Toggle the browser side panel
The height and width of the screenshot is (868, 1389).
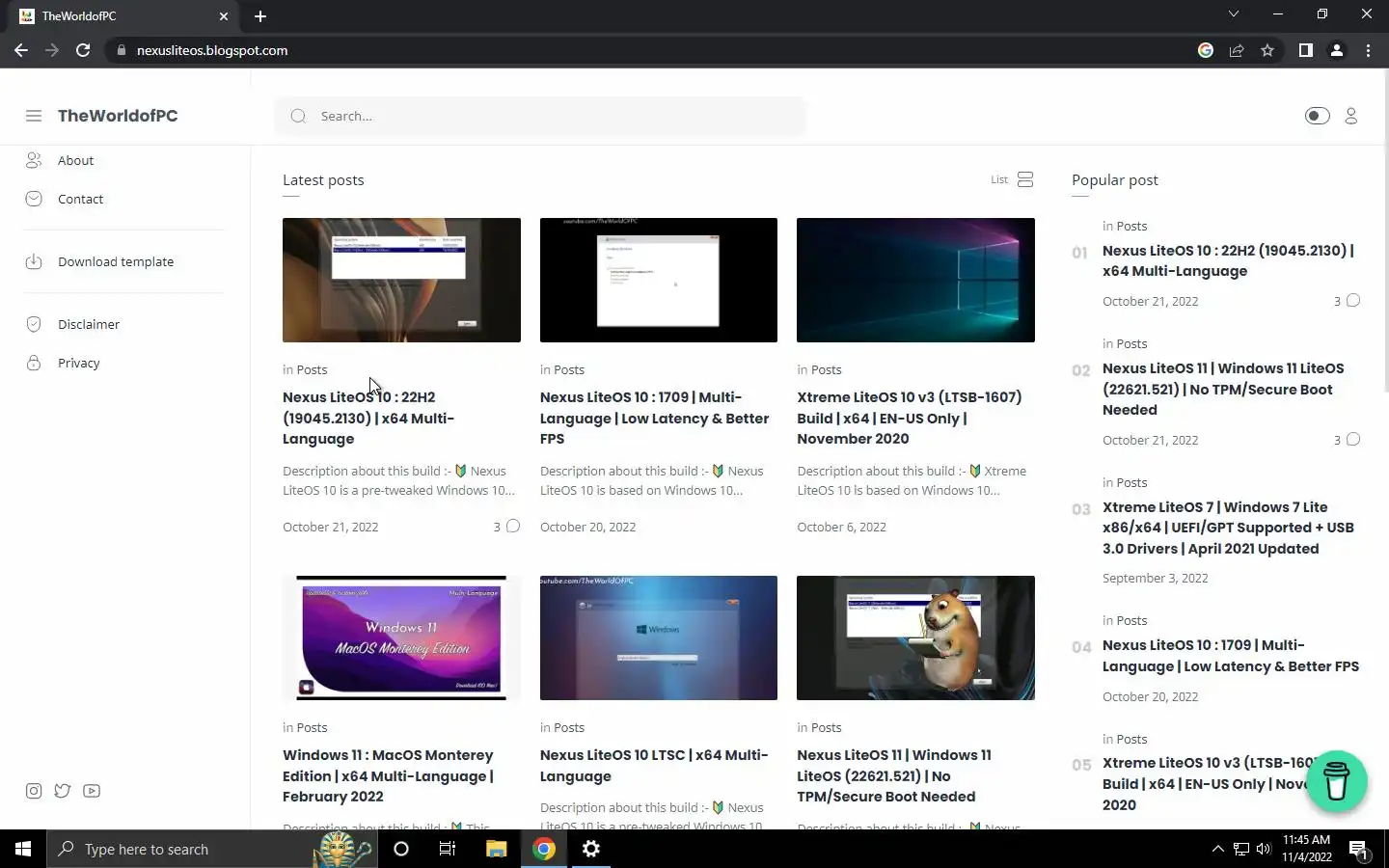pos(1306,50)
